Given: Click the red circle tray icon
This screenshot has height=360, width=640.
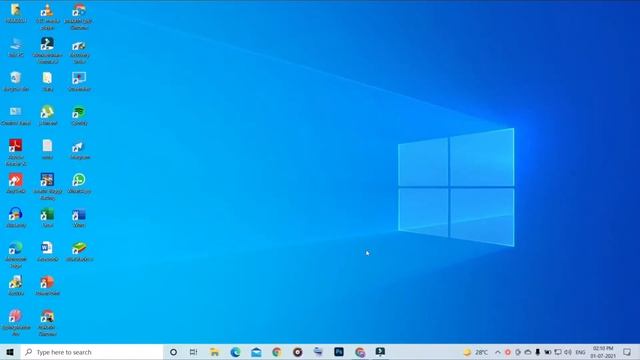Looking at the screenshot, I should 508,352.
